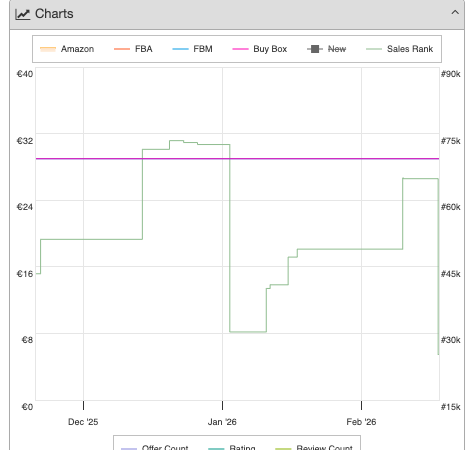The height and width of the screenshot is (450, 474).
Task: Click the Amazon orange color swatch
Action: click(48, 49)
